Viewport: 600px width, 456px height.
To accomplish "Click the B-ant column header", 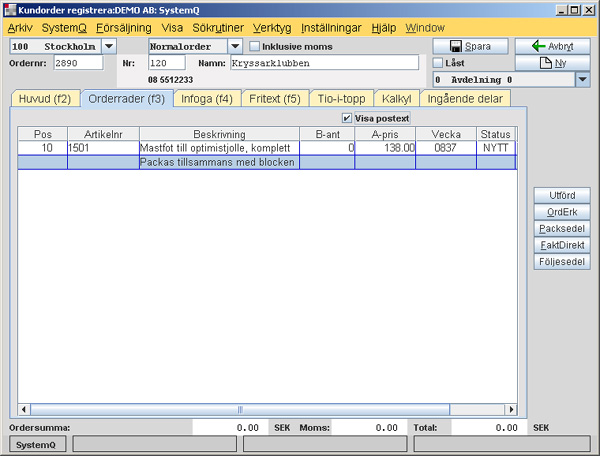I will pos(327,134).
